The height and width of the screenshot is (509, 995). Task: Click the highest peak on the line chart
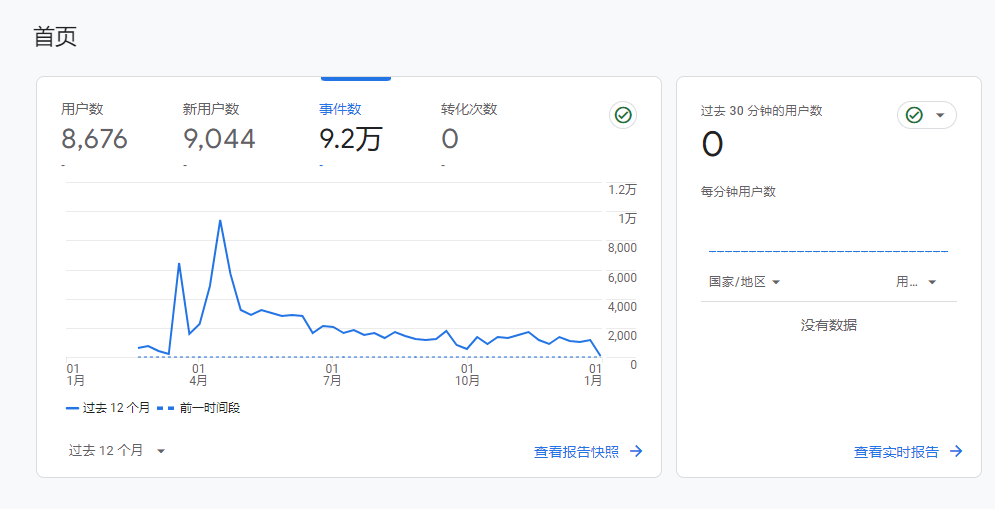tap(219, 220)
